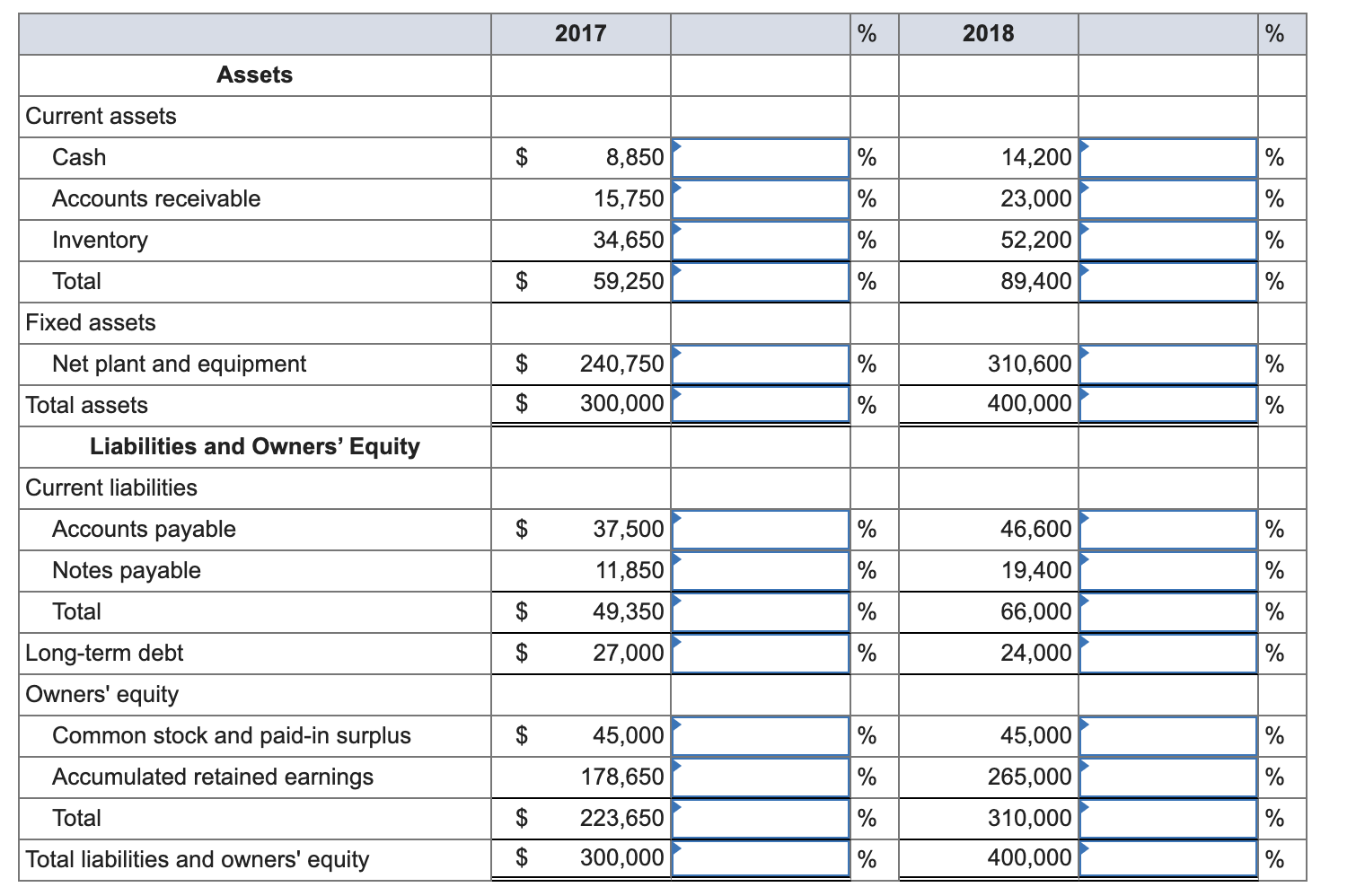Focus the 2017 current assets Total percentage field
The height and width of the screenshot is (896, 1356).
(761, 282)
